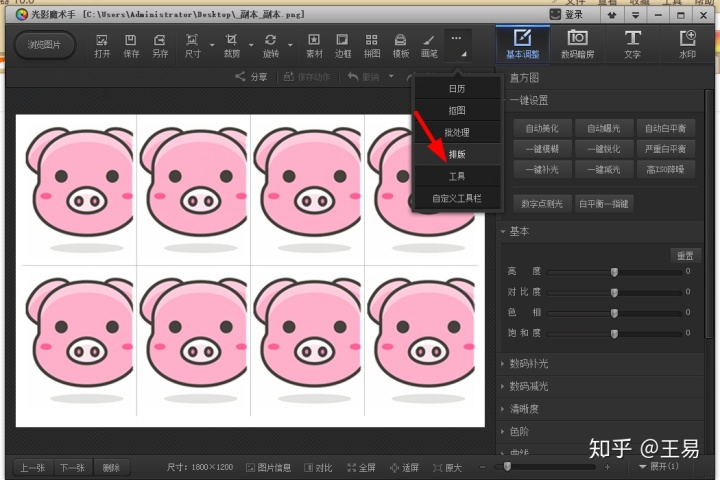Undo last step with 撤销

tap(363, 77)
